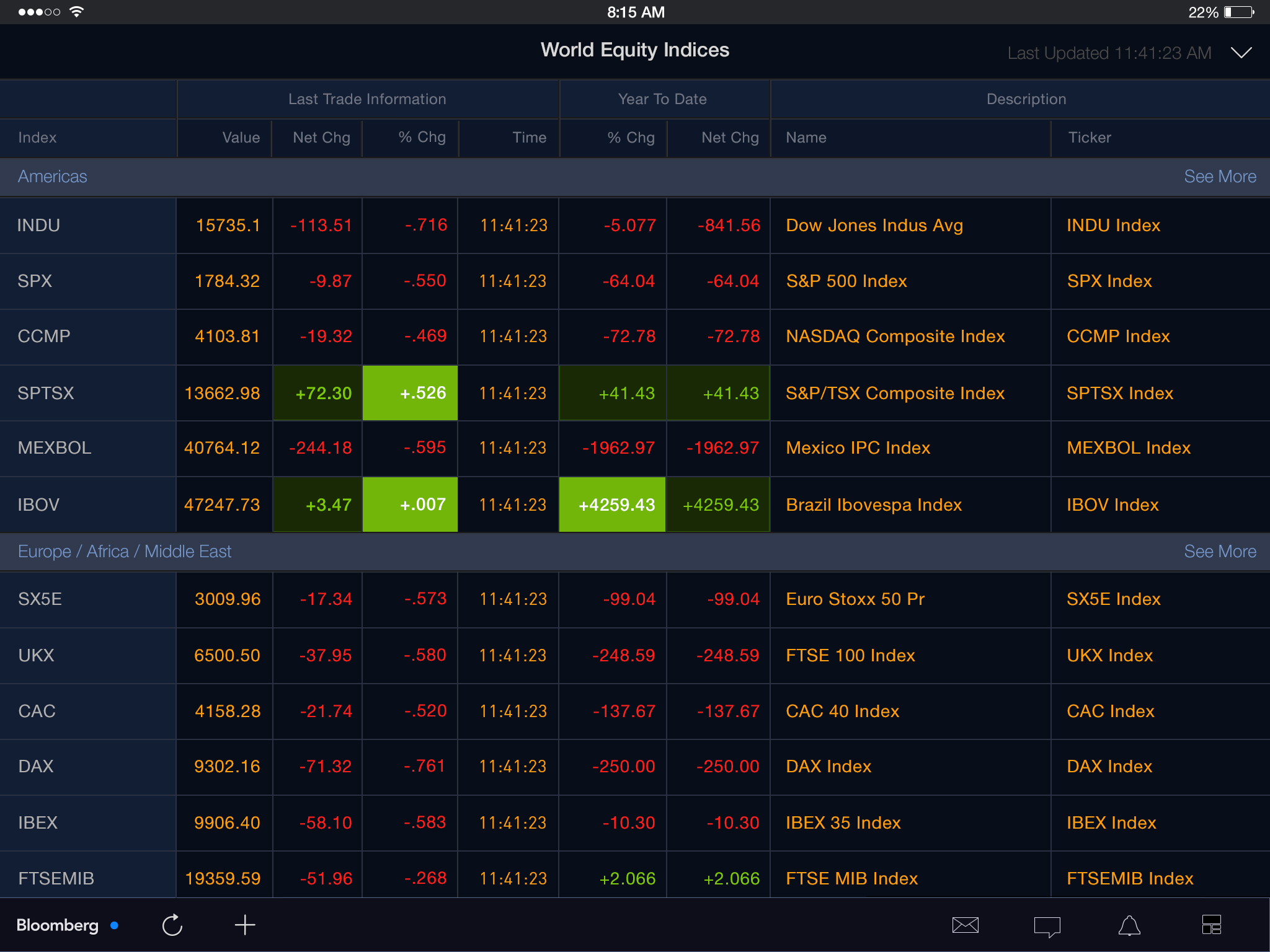Image resolution: width=1270 pixels, height=952 pixels.
Task: Select the SX5E index row label
Action: [40, 599]
